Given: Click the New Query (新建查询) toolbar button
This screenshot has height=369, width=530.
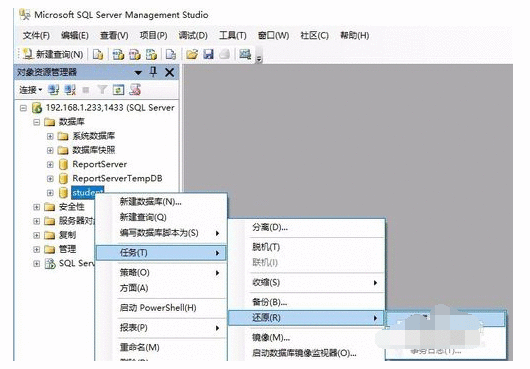Looking at the screenshot, I should point(53,54).
